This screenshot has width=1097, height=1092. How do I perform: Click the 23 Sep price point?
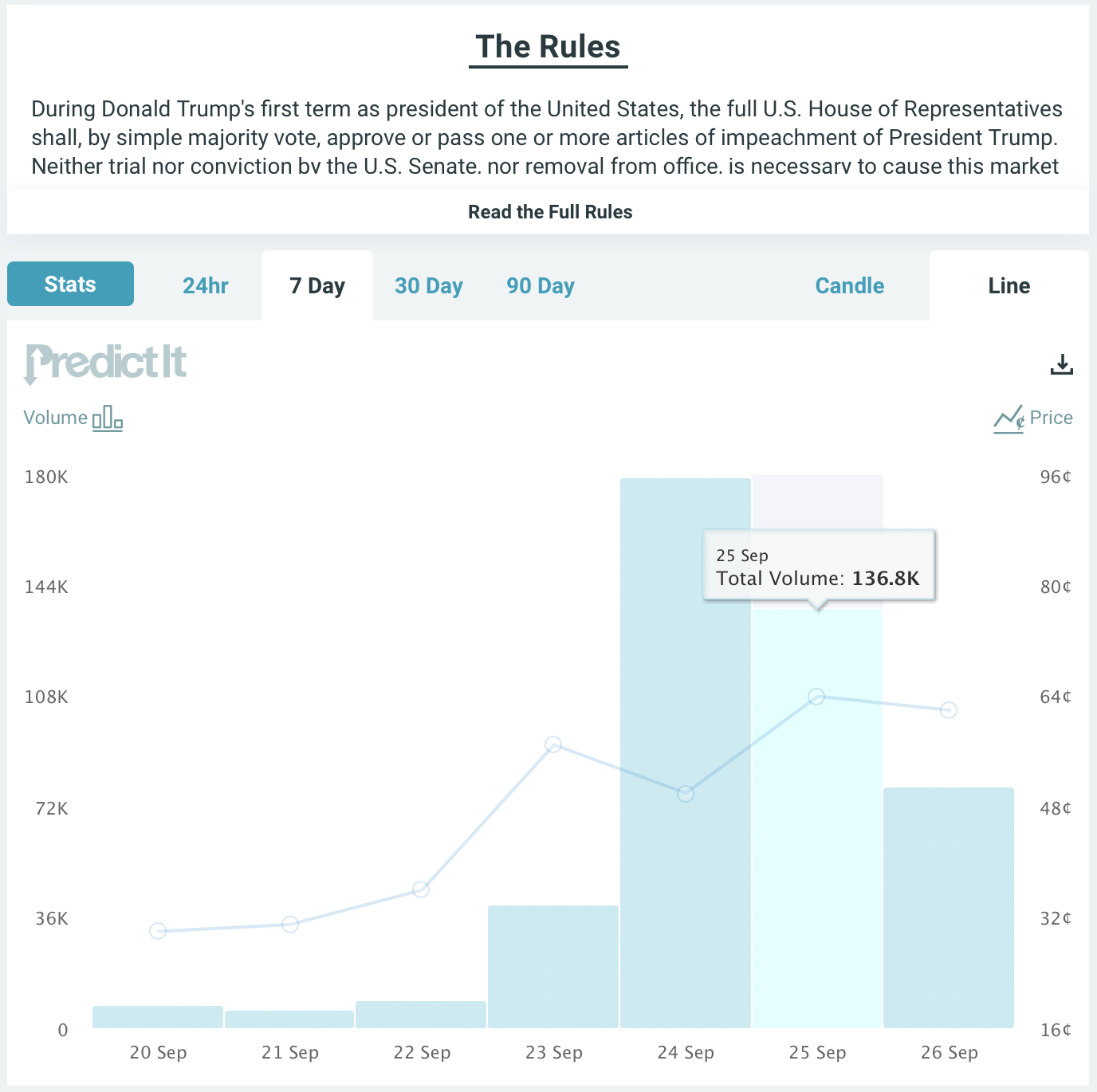[x=553, y=744]
